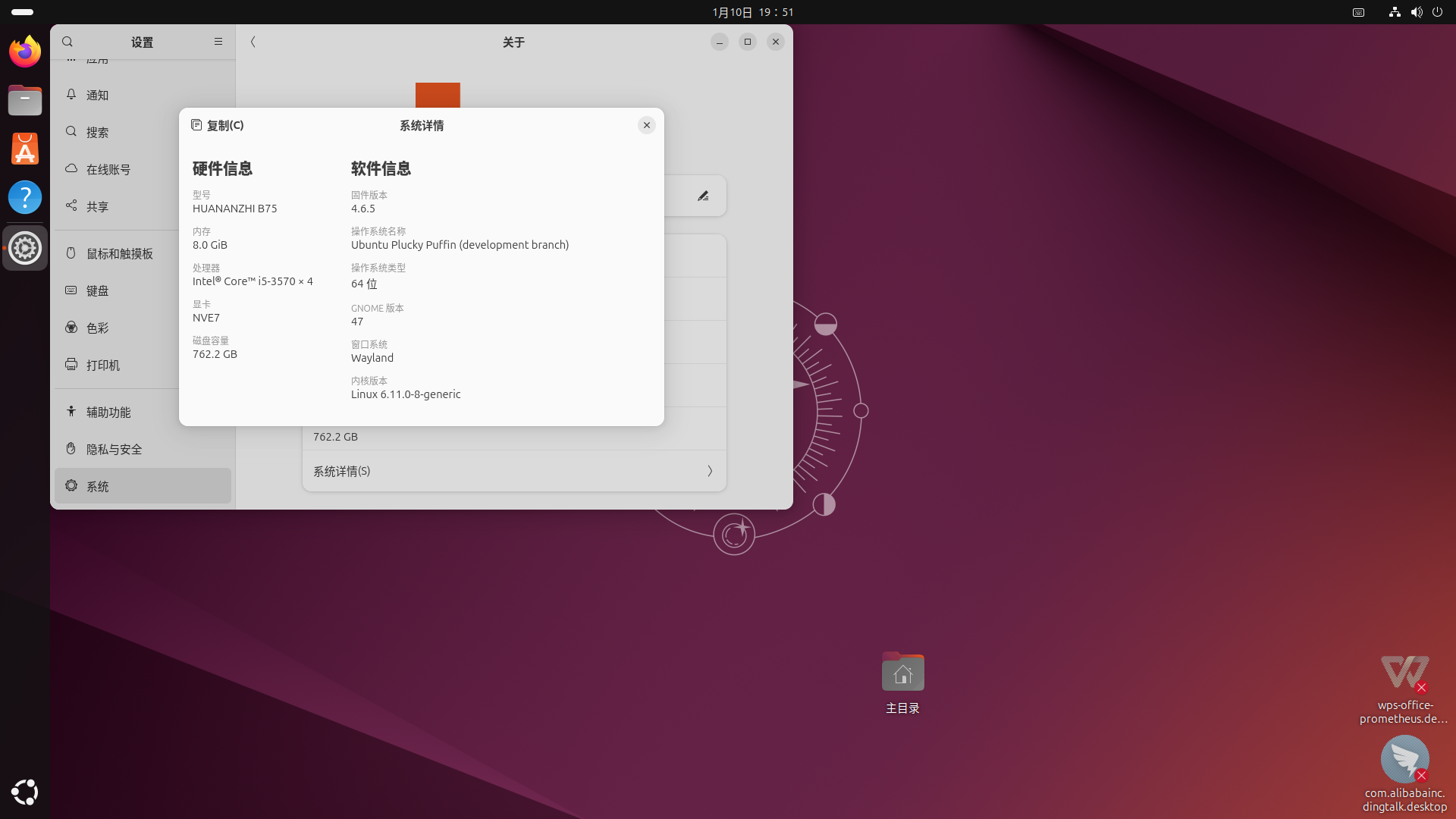Open the settings hamburger menu
This screenshot has width=1456, height=819.
(218, 42)
